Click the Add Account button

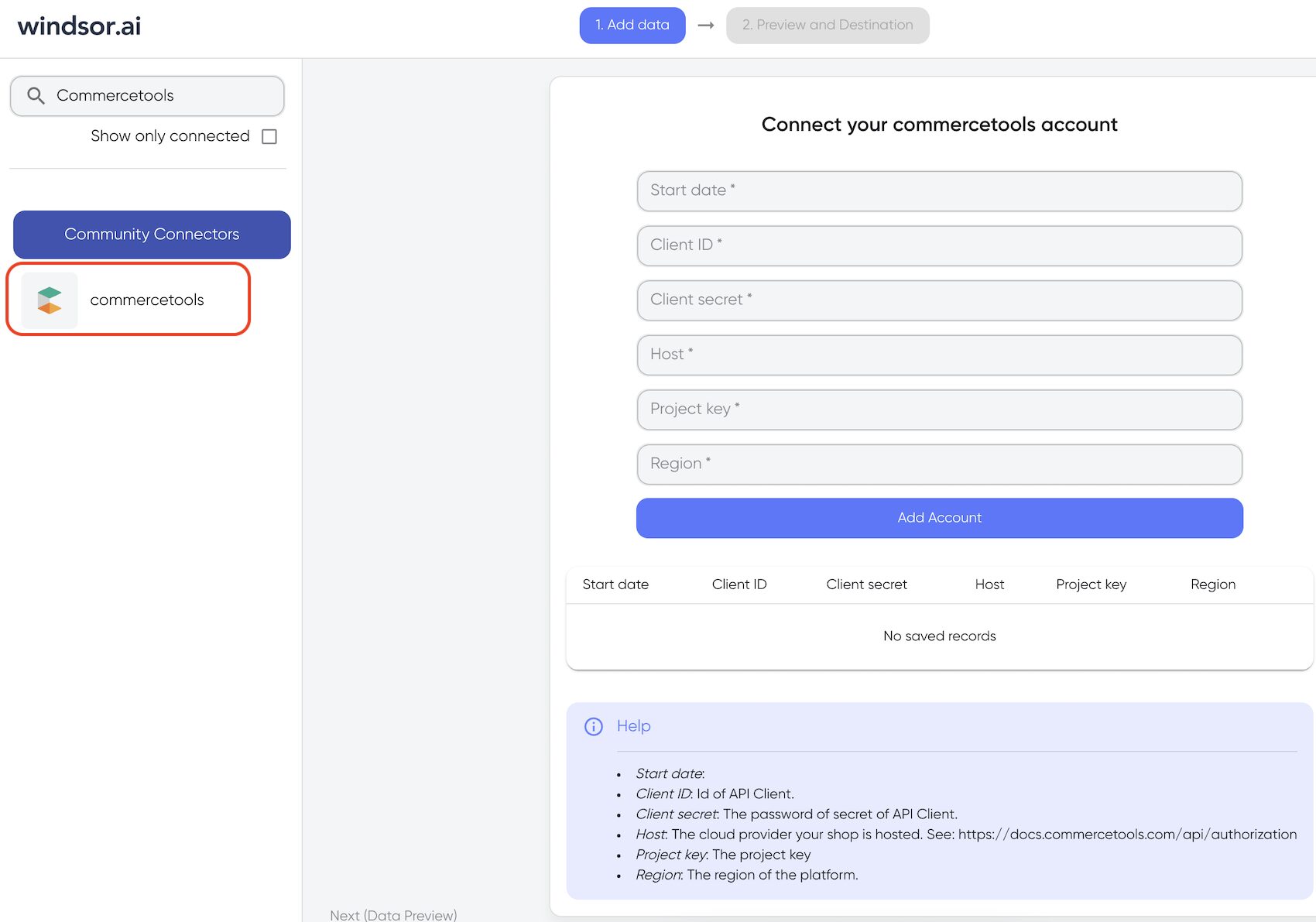(x=940, y=517)
